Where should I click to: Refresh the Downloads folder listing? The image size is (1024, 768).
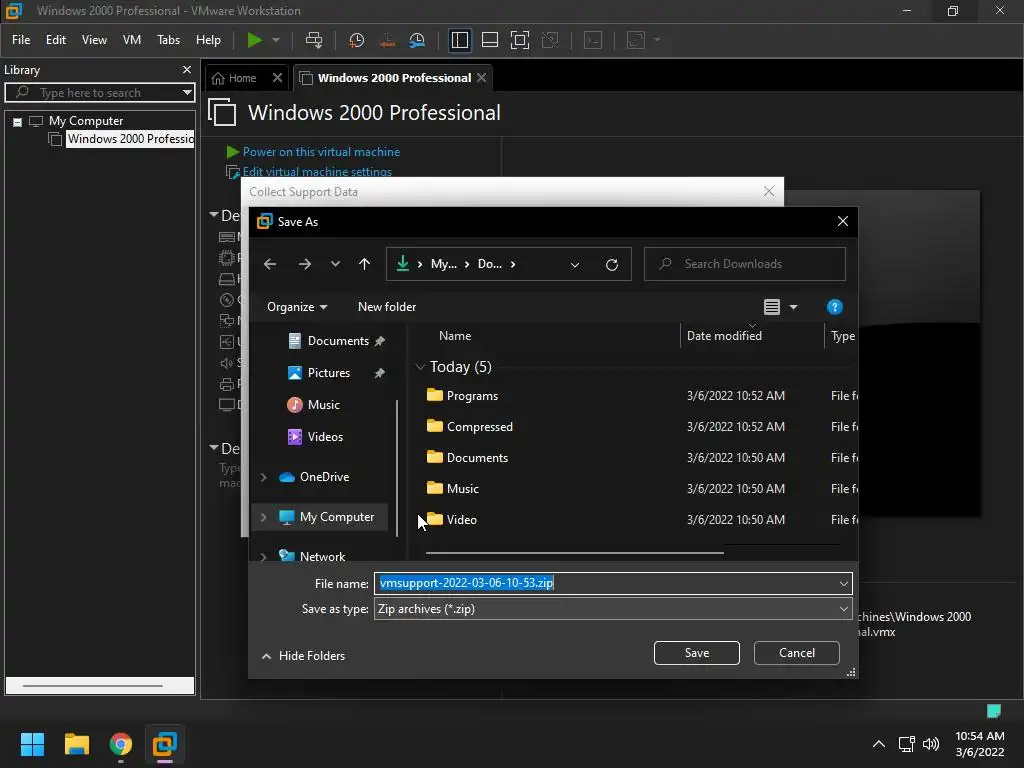612,264
